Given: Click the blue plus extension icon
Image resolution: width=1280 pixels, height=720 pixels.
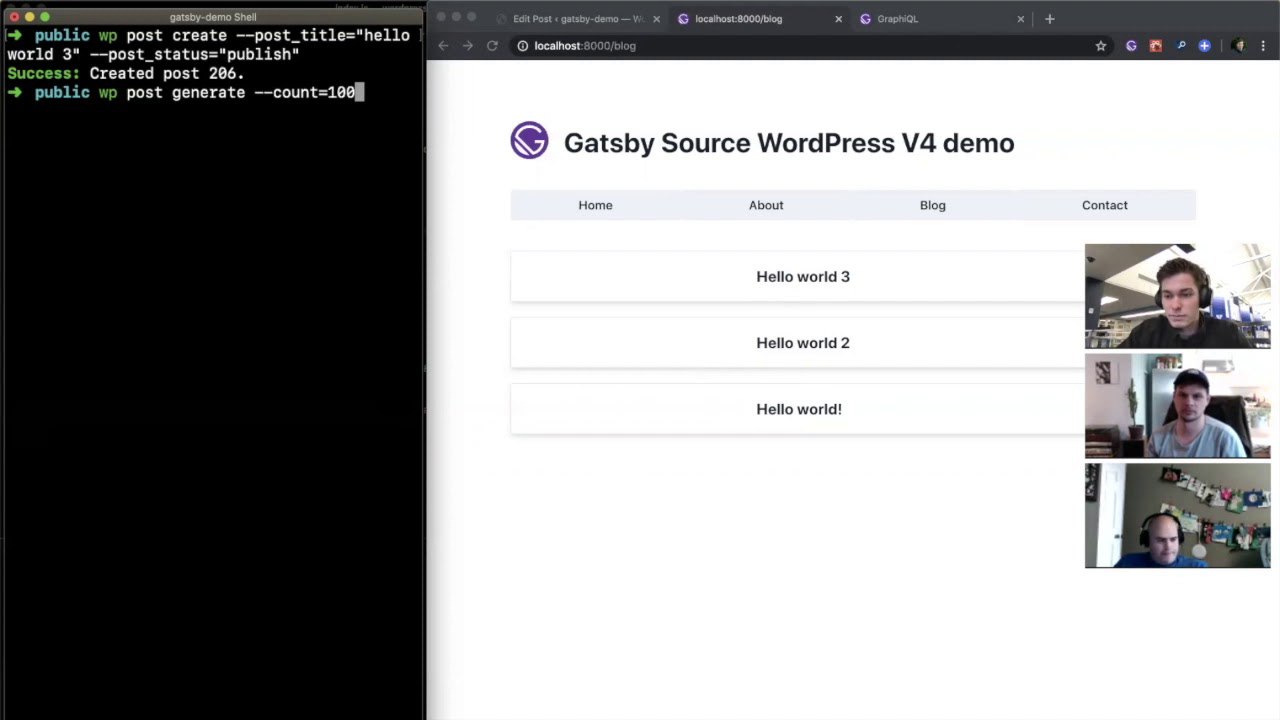Looking at the screenshot, I should [1204, 46].
